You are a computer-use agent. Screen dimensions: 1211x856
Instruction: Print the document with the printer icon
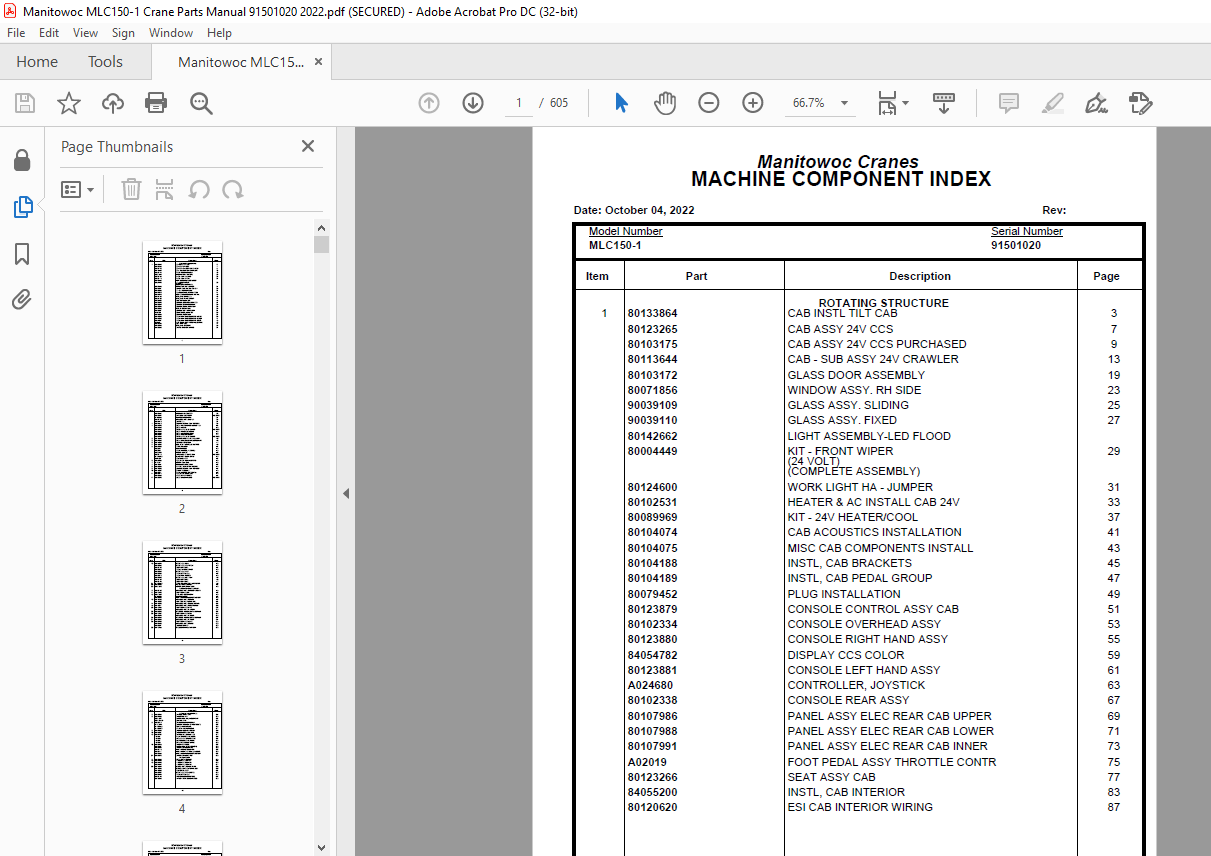pyautogui.click(x=156, y=103)
